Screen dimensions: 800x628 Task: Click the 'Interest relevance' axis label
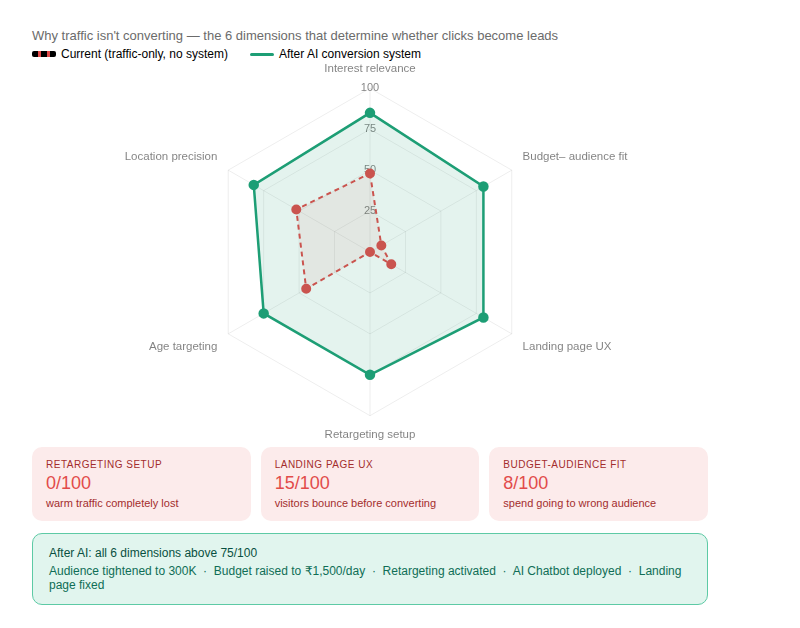[x=370, y=68]
